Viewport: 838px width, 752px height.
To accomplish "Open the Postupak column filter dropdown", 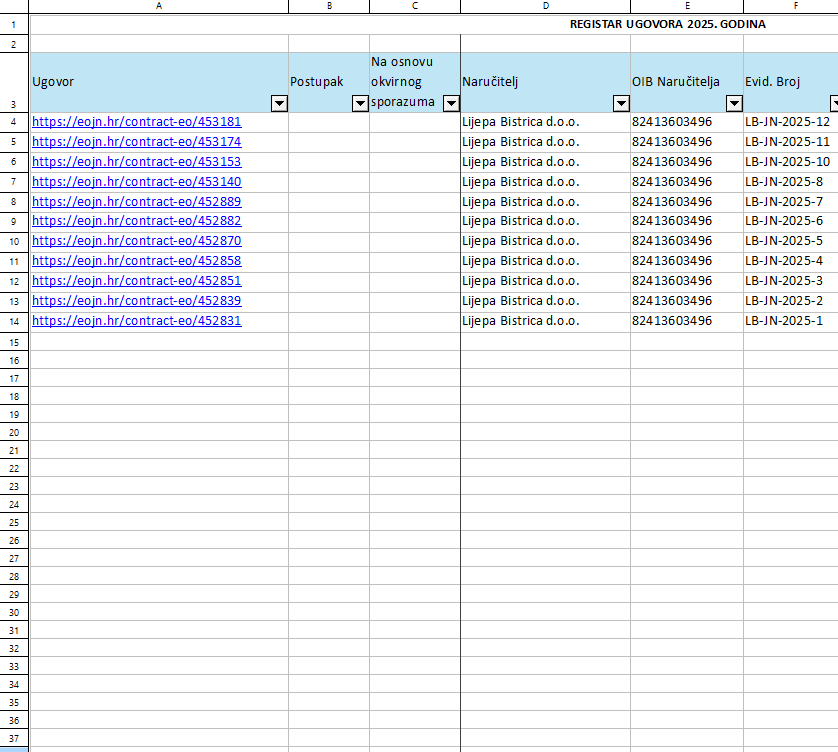I will click(x=361, y=103).
